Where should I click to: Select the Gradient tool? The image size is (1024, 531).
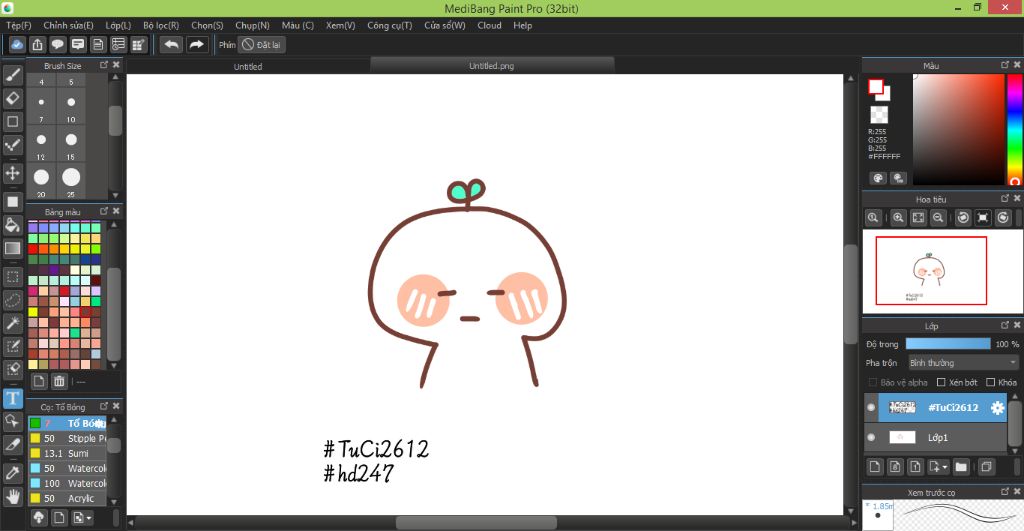pos(12,248)
